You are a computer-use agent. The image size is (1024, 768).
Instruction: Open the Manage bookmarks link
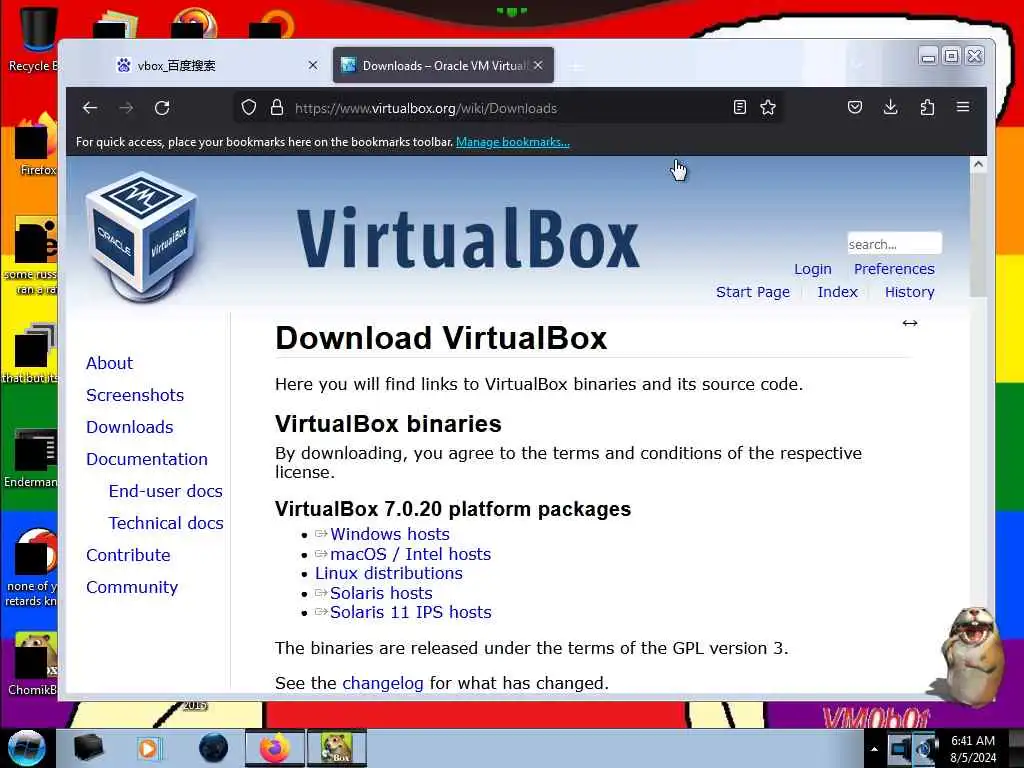pos(513,142)
